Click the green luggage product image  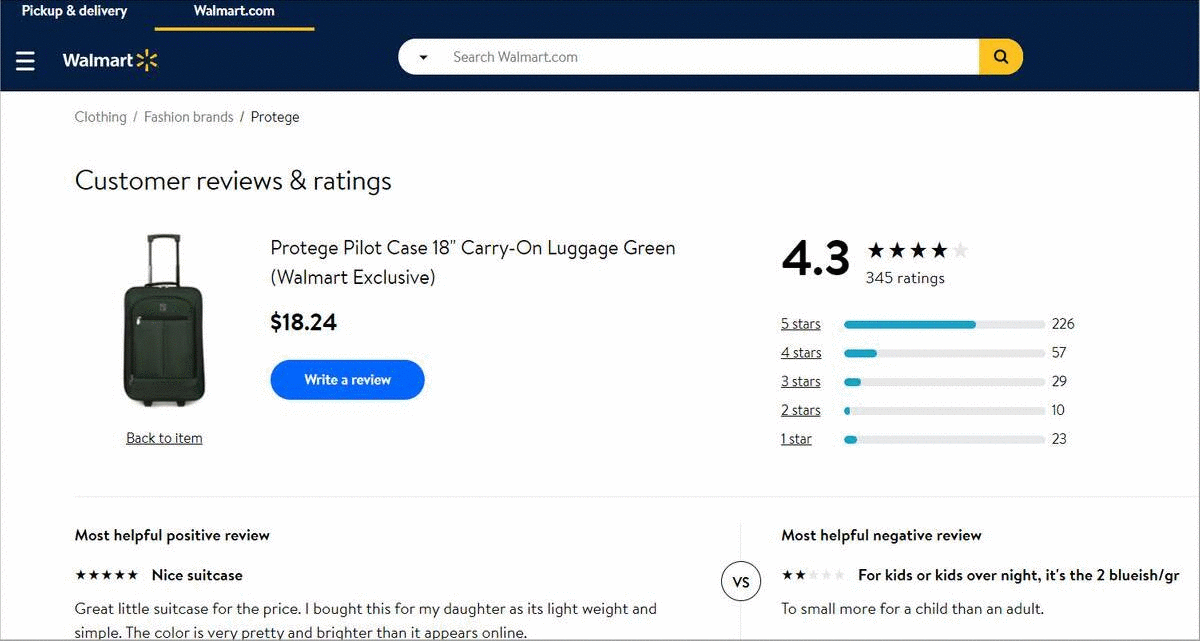pos(164,320)
